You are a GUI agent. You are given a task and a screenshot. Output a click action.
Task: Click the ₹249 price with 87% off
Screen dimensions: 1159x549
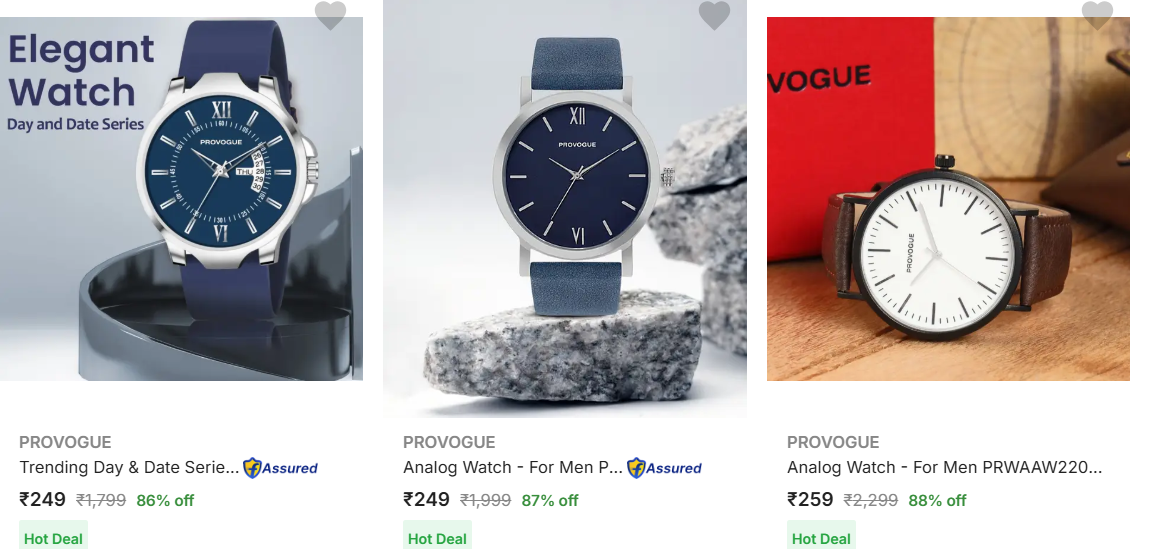tap(426, 499)
